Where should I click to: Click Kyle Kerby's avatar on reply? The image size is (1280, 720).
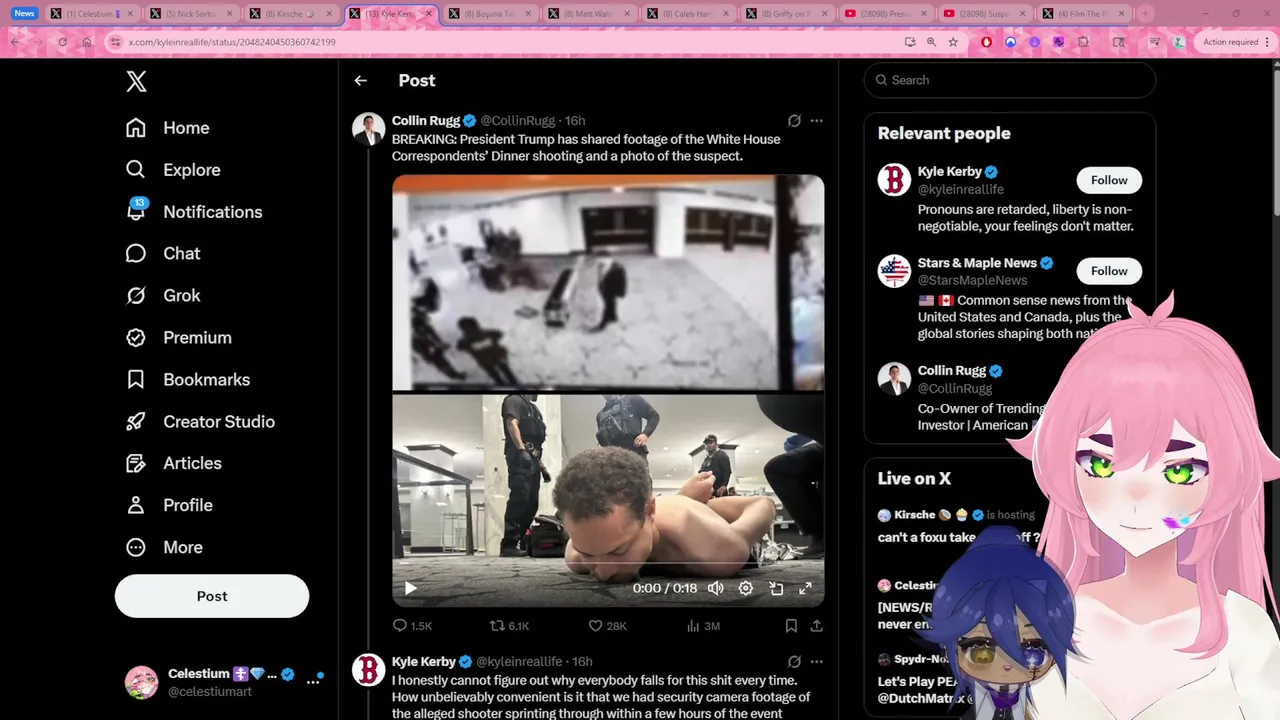pyautogui.click(x=369, y=670)
